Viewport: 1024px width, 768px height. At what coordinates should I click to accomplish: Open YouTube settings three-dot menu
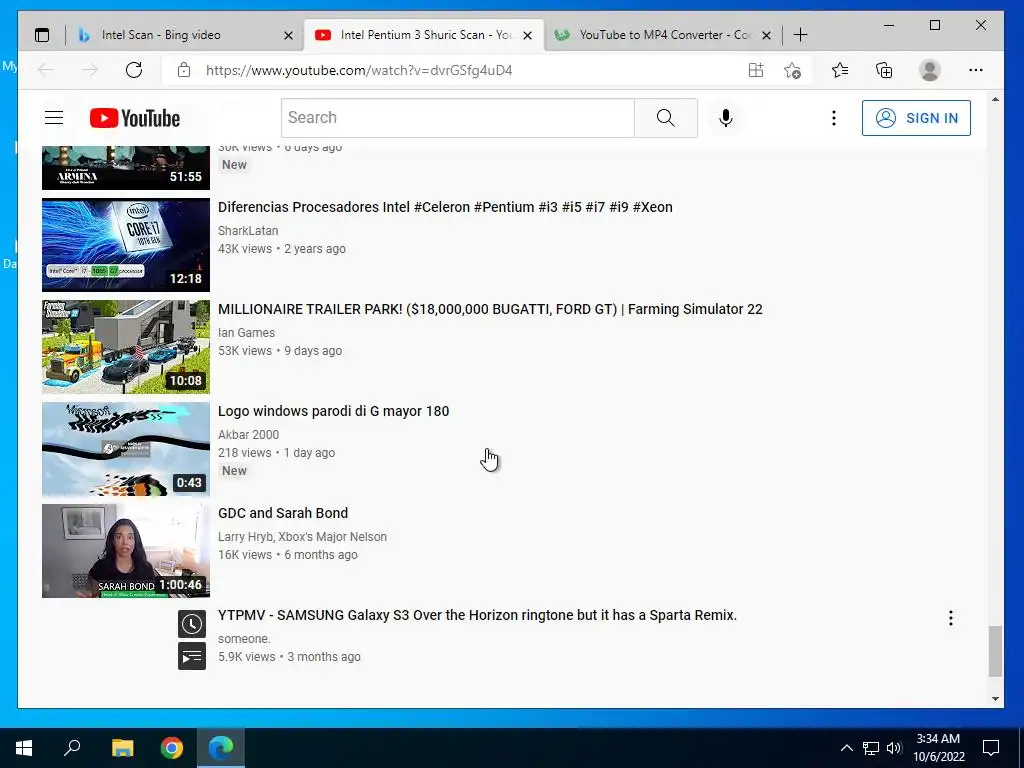pyautogui.click(x=833, y=118)
